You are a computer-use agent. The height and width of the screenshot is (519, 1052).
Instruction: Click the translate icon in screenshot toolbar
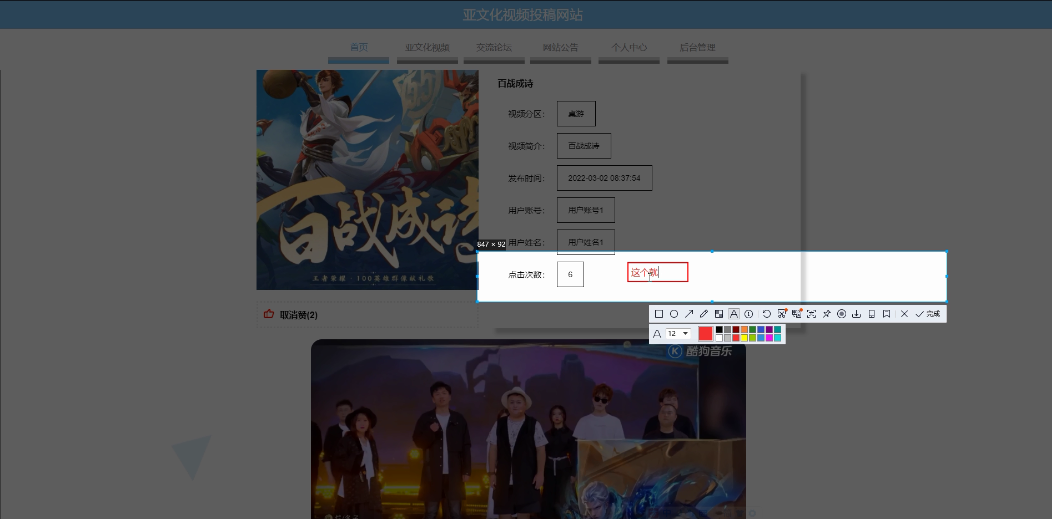point(796,314)
